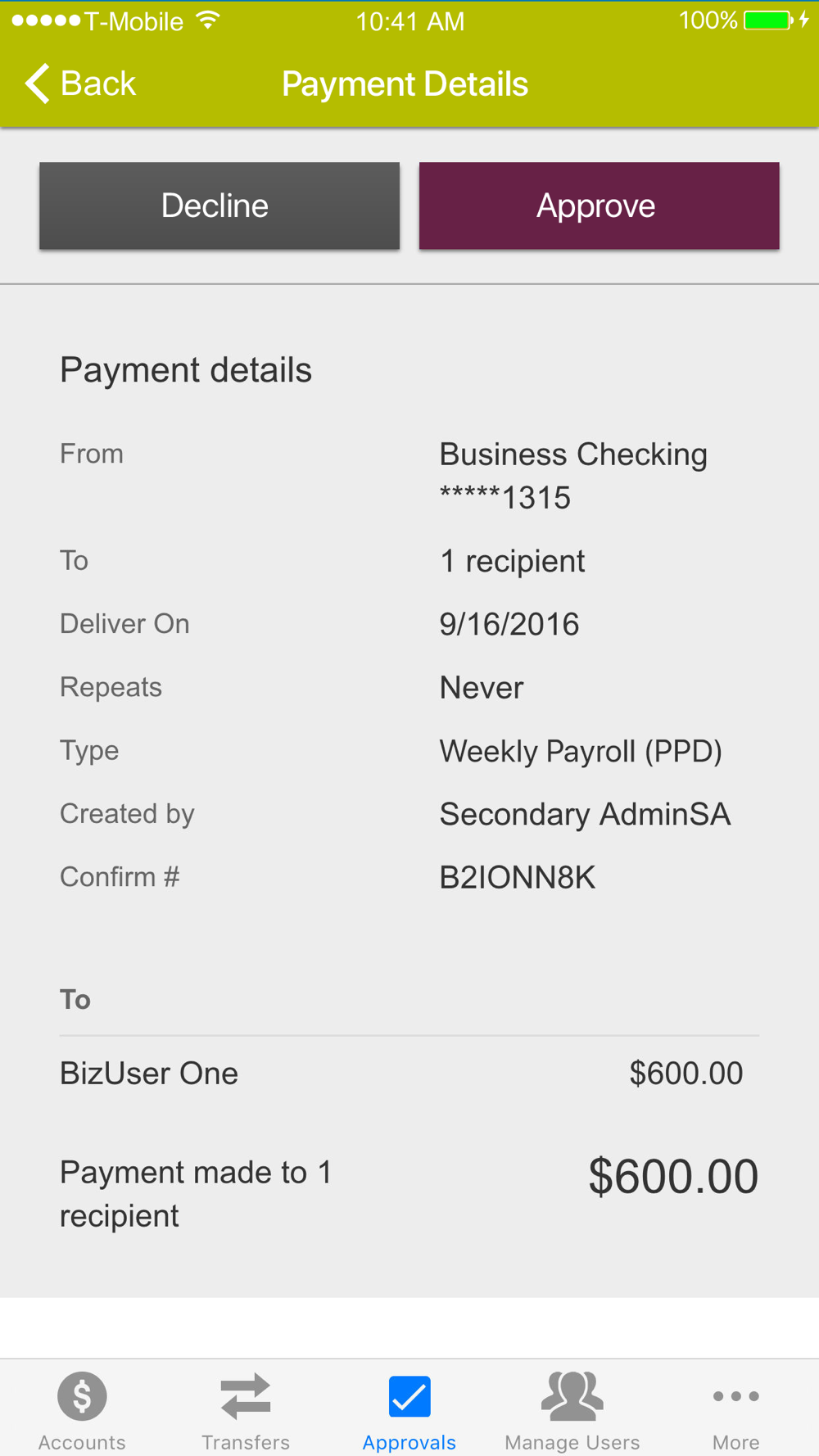This screenshot has height=1456, width=819.
Task: Approve the payment
Action: 599,206
